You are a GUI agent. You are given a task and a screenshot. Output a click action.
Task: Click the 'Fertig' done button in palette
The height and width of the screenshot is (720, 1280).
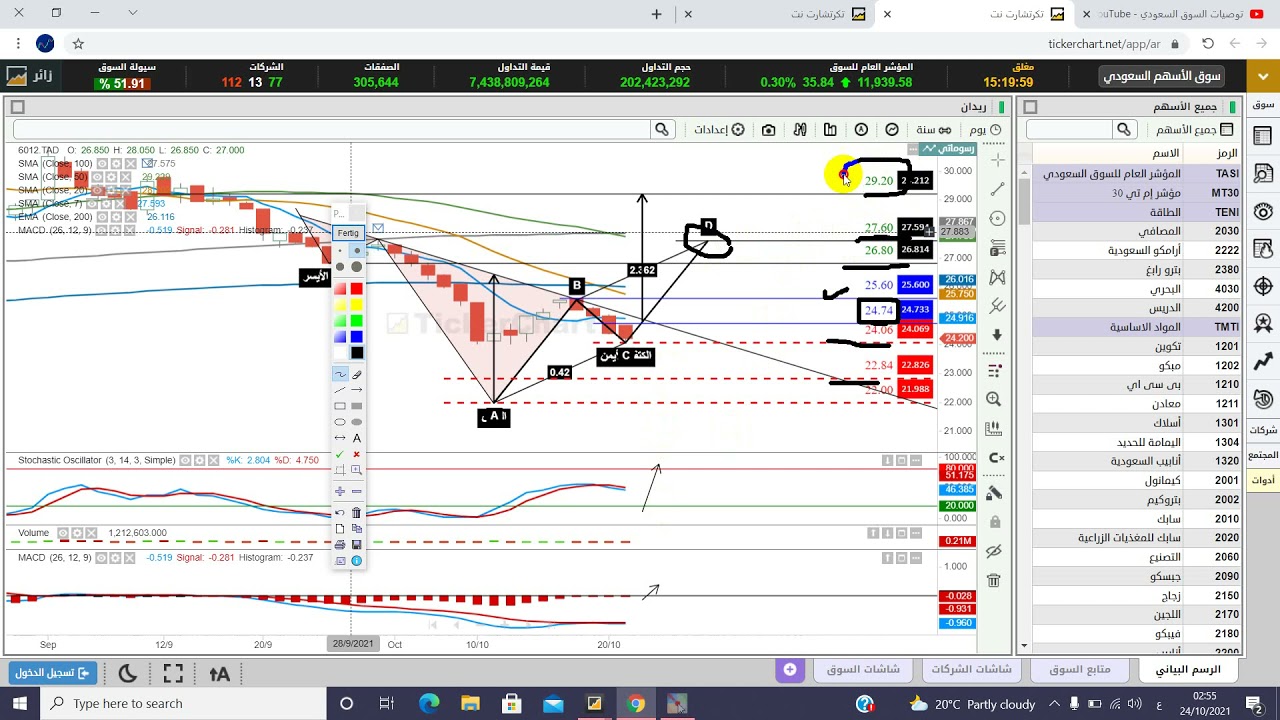point(348,233)
